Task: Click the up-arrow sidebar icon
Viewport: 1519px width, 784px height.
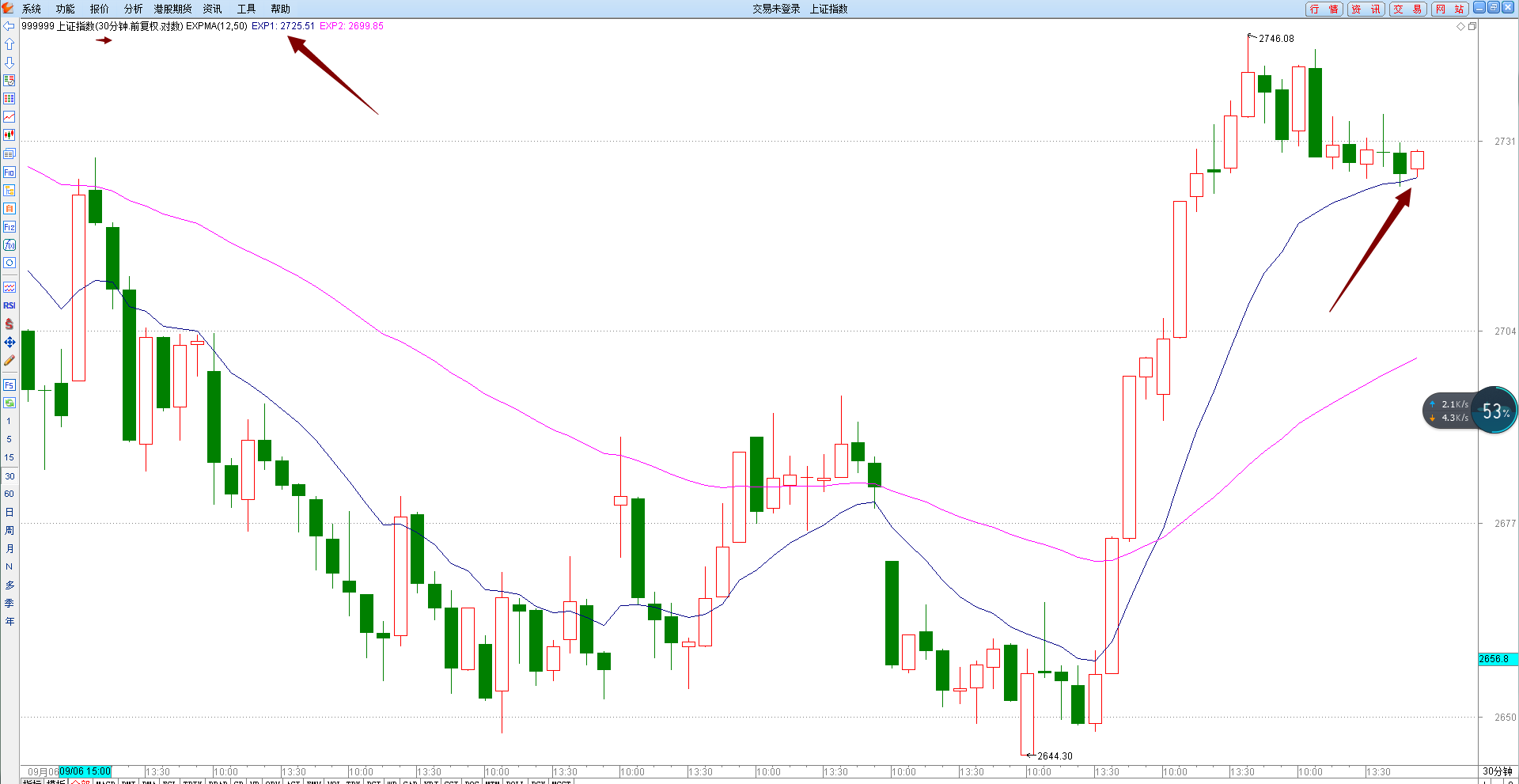Action: click(x=9, y=44)
